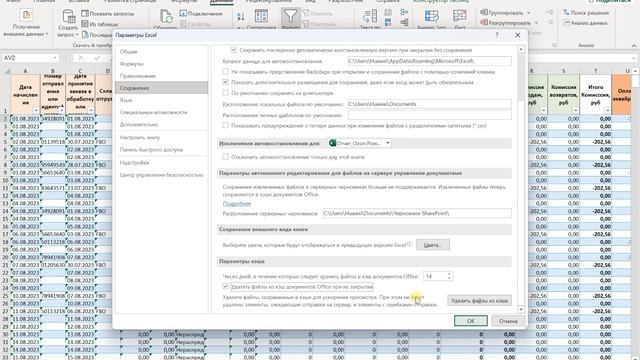This screenshot has height=360, width=640.
Task: Click Поиск решения in the ribbon
Action: pos(586,13)
